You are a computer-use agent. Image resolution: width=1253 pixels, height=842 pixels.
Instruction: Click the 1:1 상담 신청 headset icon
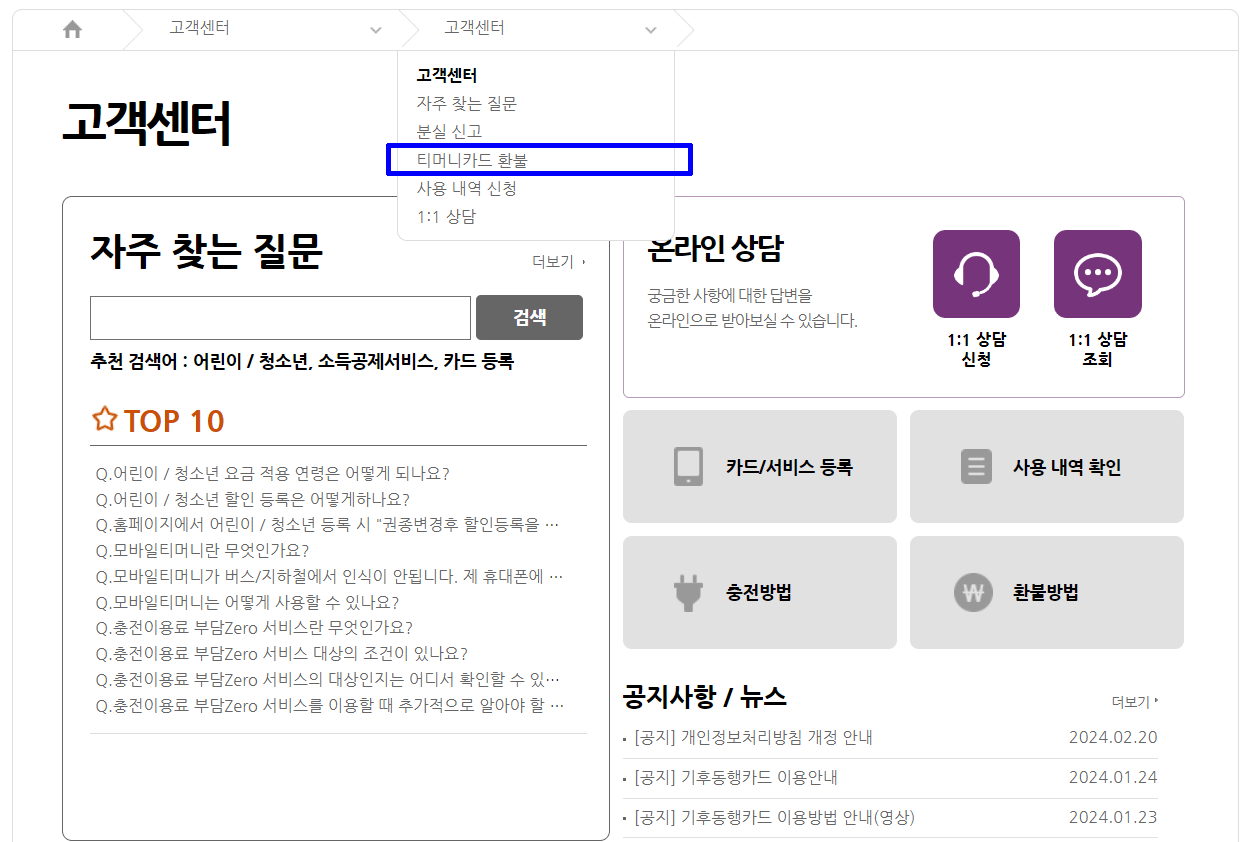[x=975, y=273]
